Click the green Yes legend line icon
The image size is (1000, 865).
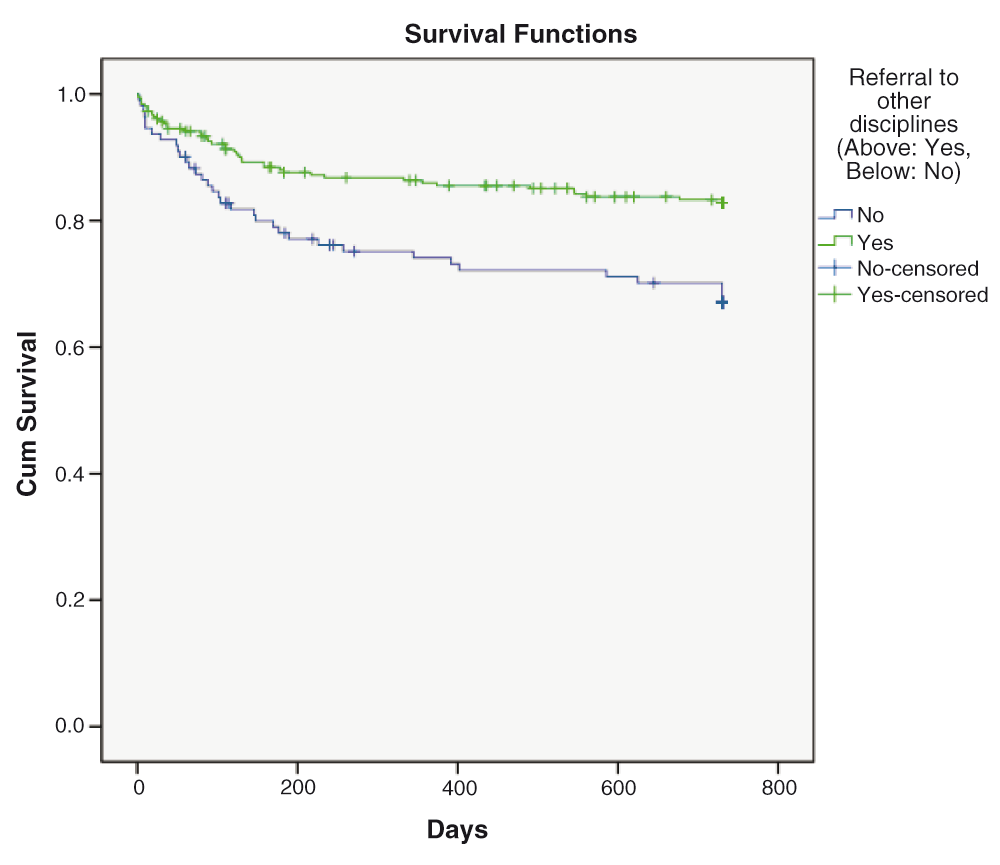tap(835, 242)
